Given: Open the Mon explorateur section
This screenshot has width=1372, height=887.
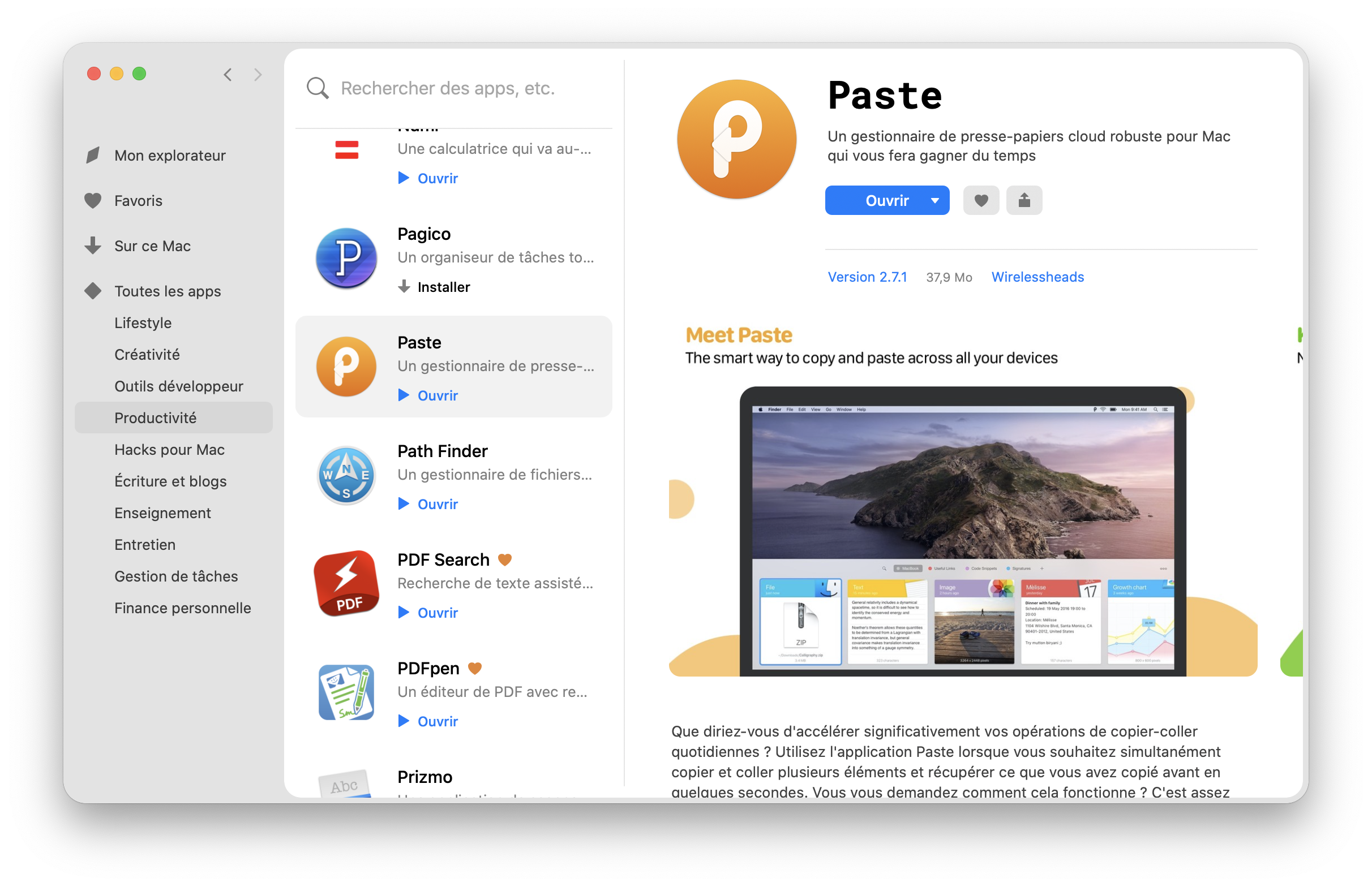Looking at the screenshot, I should pyautogui.click(x=170, y=156).
